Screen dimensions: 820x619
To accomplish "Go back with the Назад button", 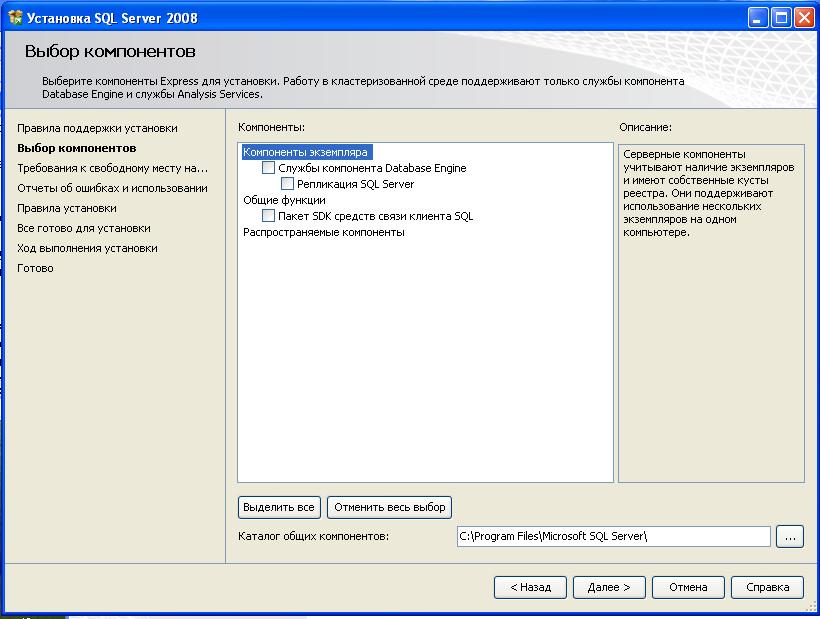I will tap(530, 587).
